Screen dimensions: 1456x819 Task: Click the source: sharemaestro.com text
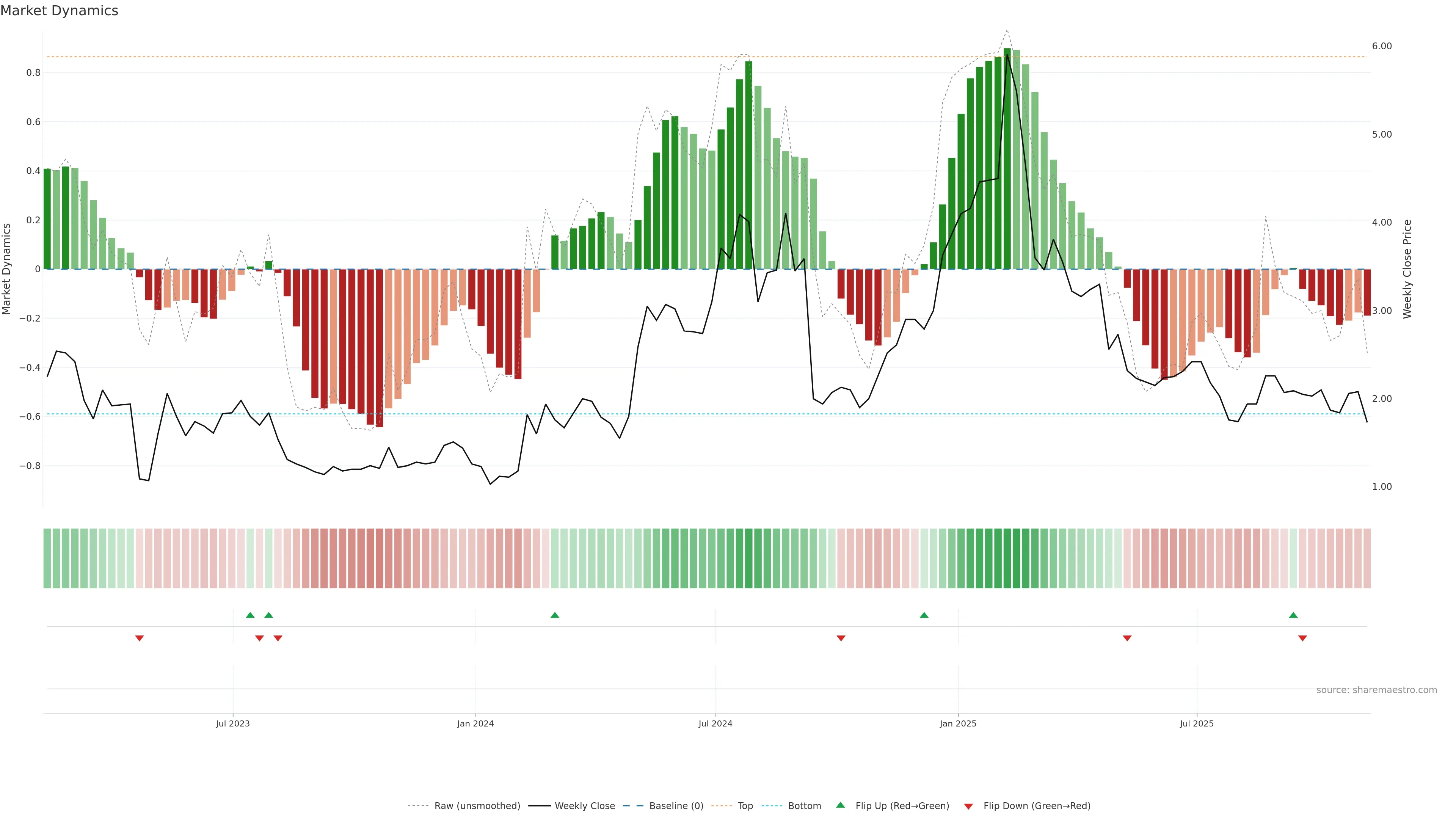tap(1376, 690)
